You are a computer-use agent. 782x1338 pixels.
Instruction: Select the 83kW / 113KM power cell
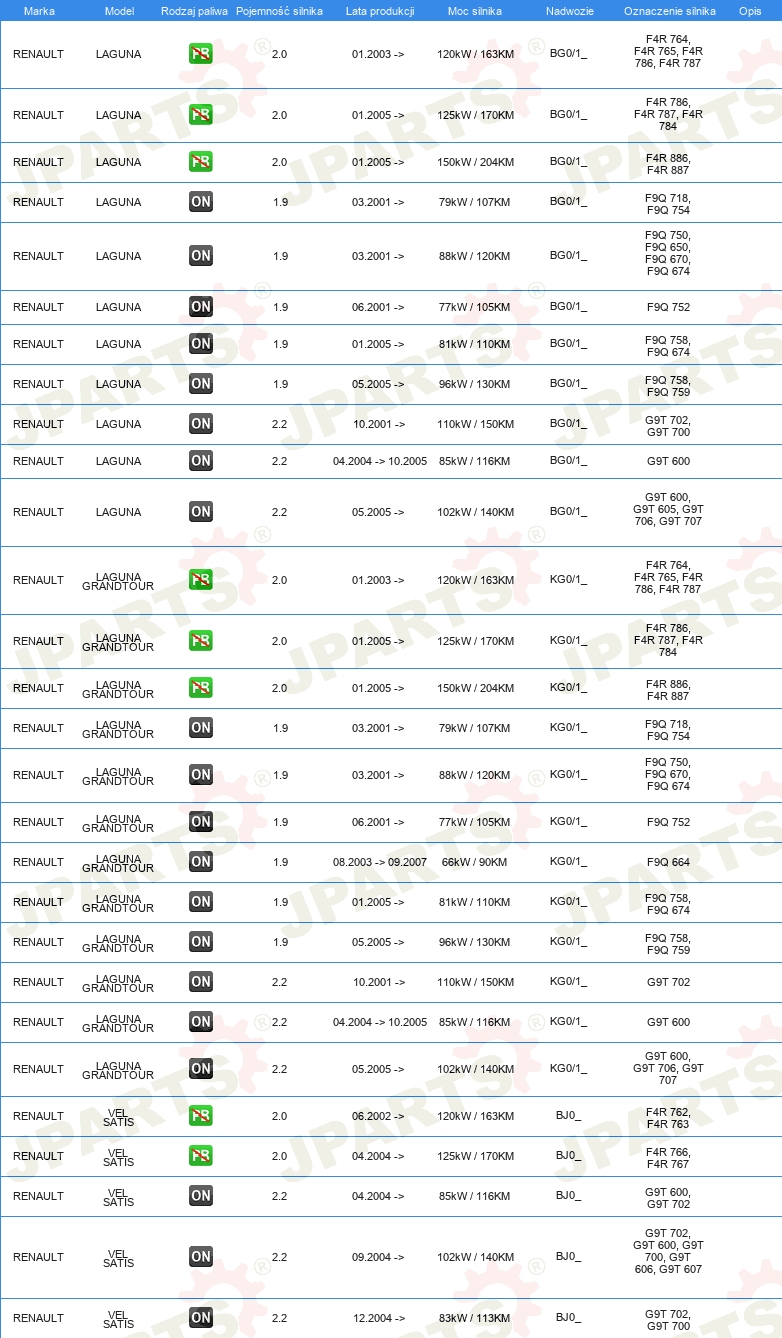click(476, 1318)
